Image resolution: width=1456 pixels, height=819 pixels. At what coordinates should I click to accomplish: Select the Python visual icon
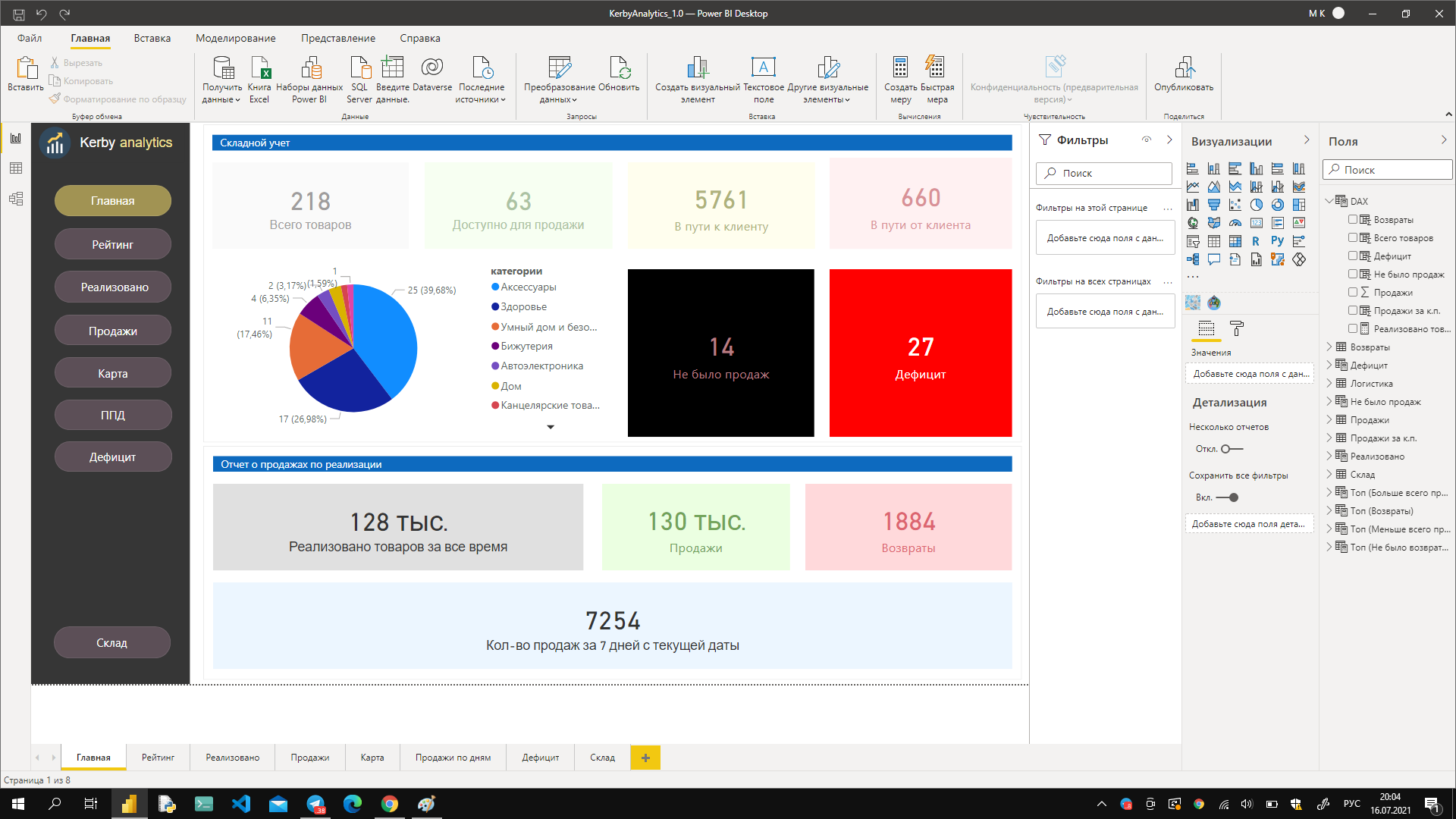pos(1278,241)
